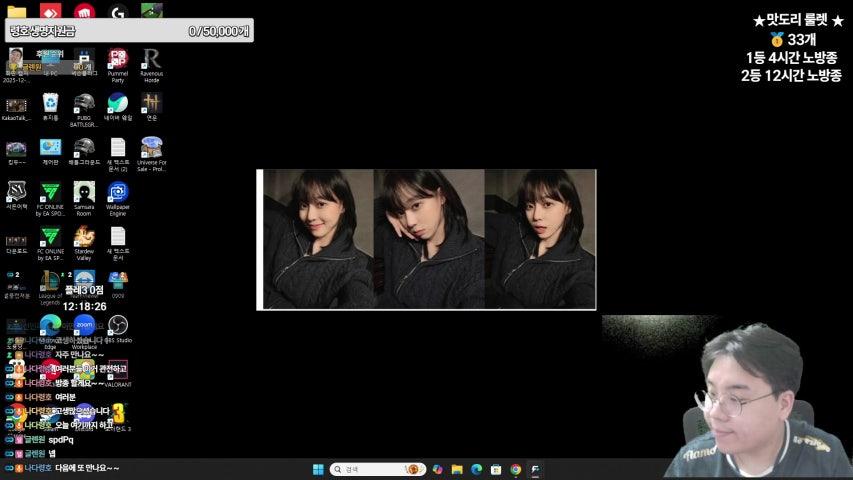Click the middle portrait photo in the image
853x480 pixels.
coord(428,239)
